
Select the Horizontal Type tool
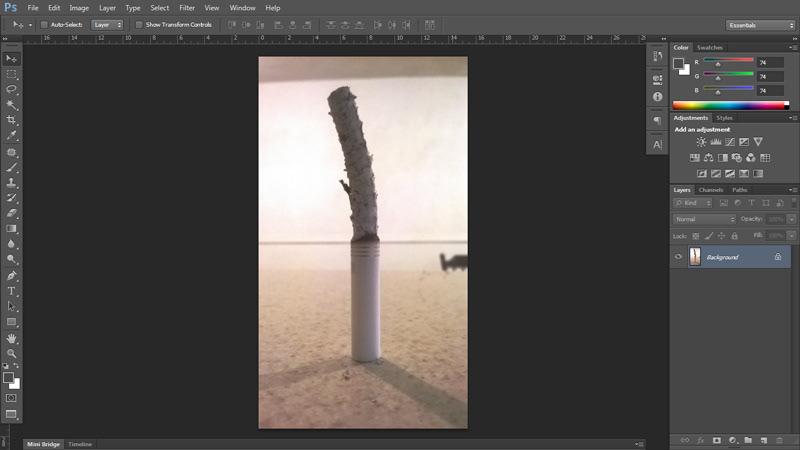click(12, 291)
